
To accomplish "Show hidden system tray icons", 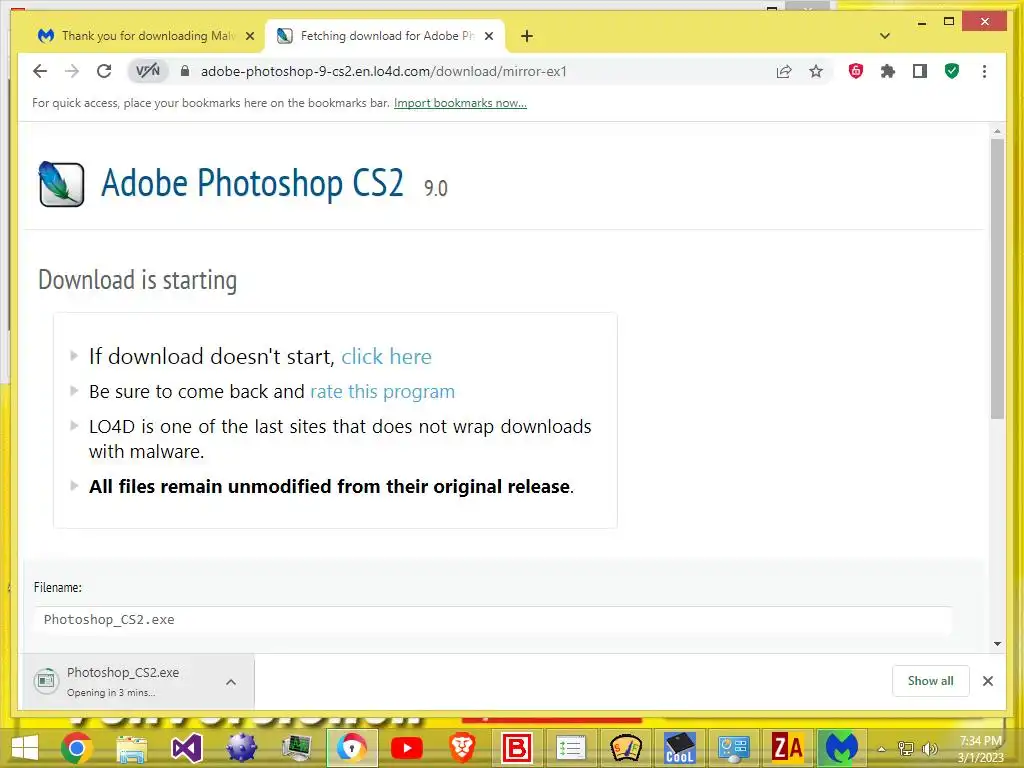I will coord(881,749).
